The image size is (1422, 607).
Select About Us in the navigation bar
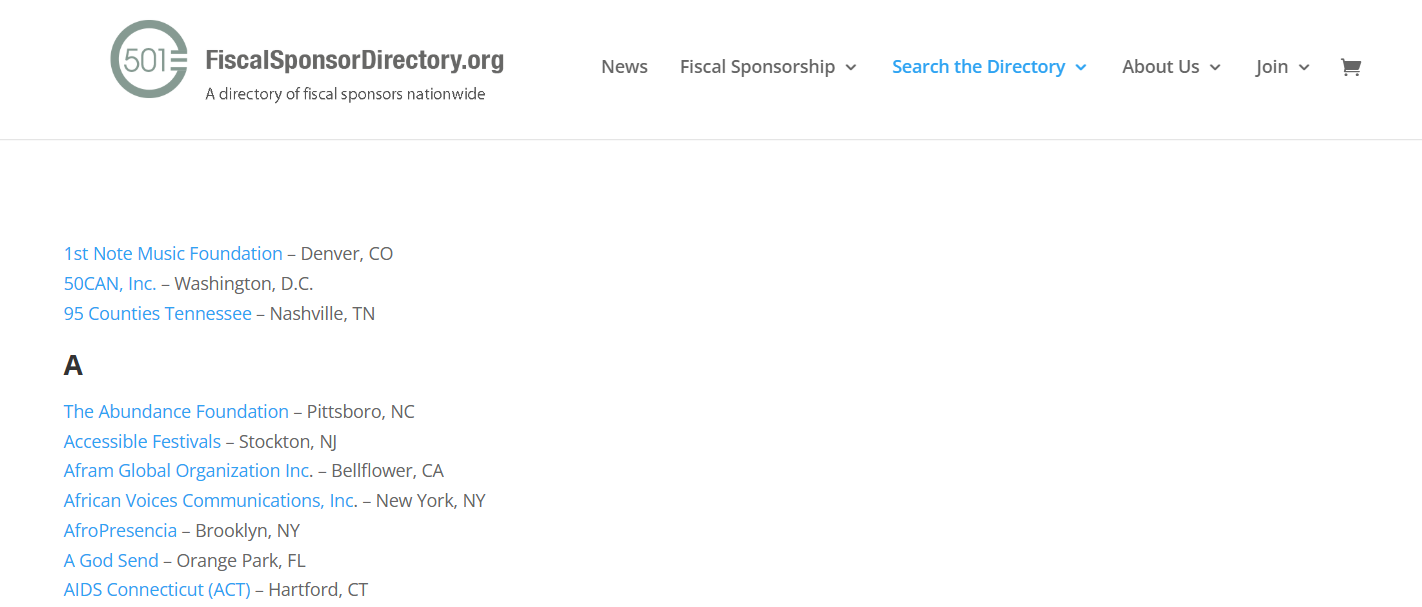click(x=1160, y=66)
